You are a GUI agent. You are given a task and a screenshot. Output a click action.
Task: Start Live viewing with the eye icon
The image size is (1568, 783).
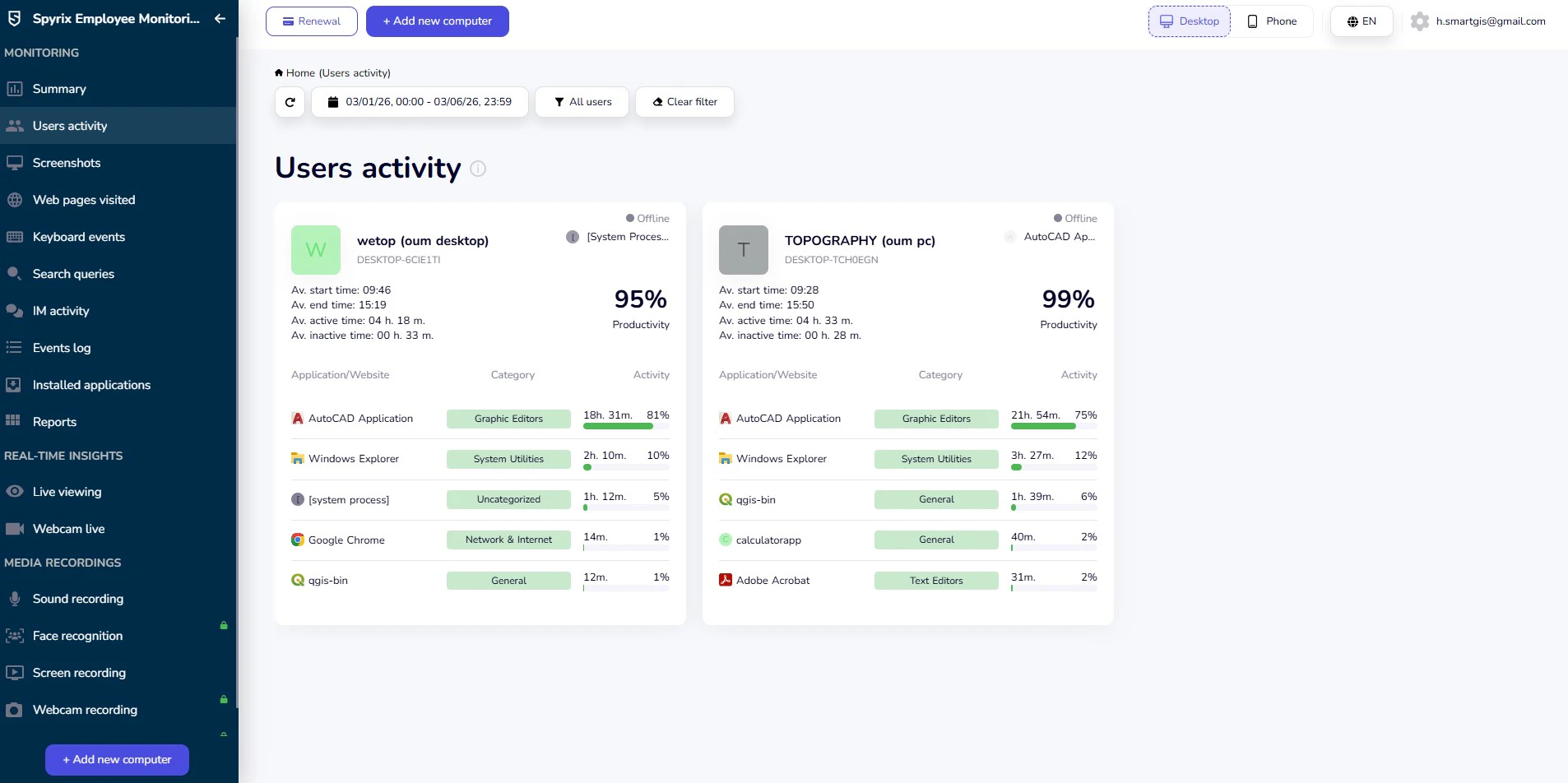coord(14,491)
